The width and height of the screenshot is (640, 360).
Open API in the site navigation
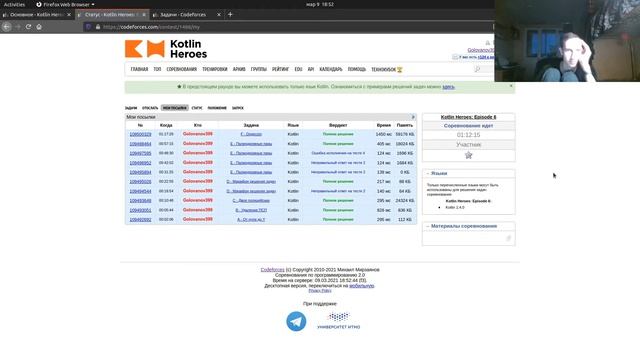pos(311,69)
